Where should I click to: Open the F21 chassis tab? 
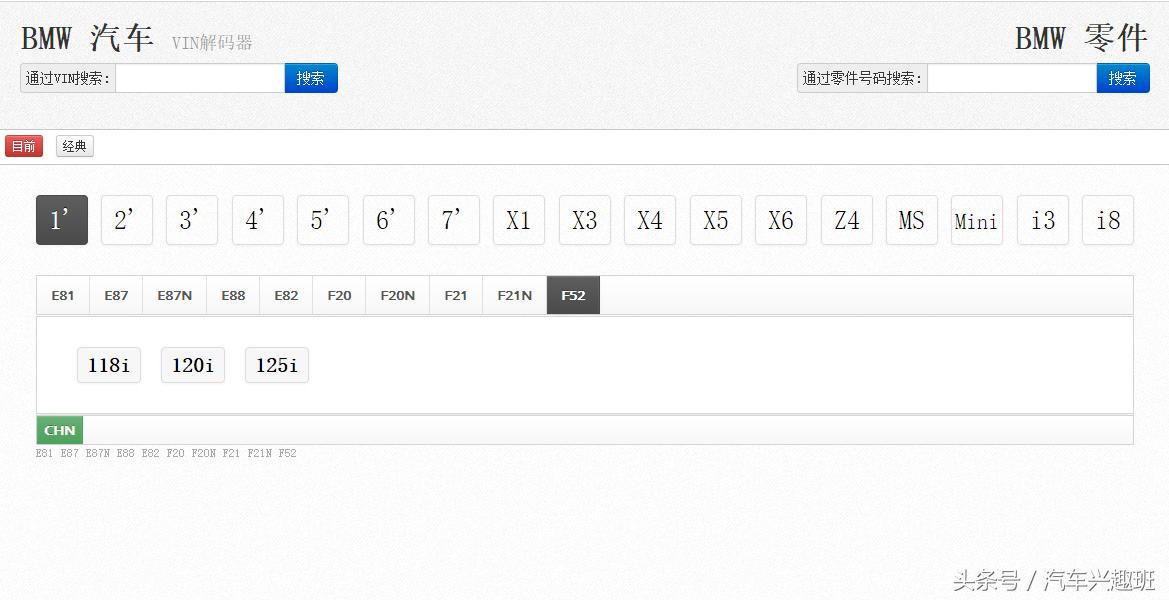point(456,295)
